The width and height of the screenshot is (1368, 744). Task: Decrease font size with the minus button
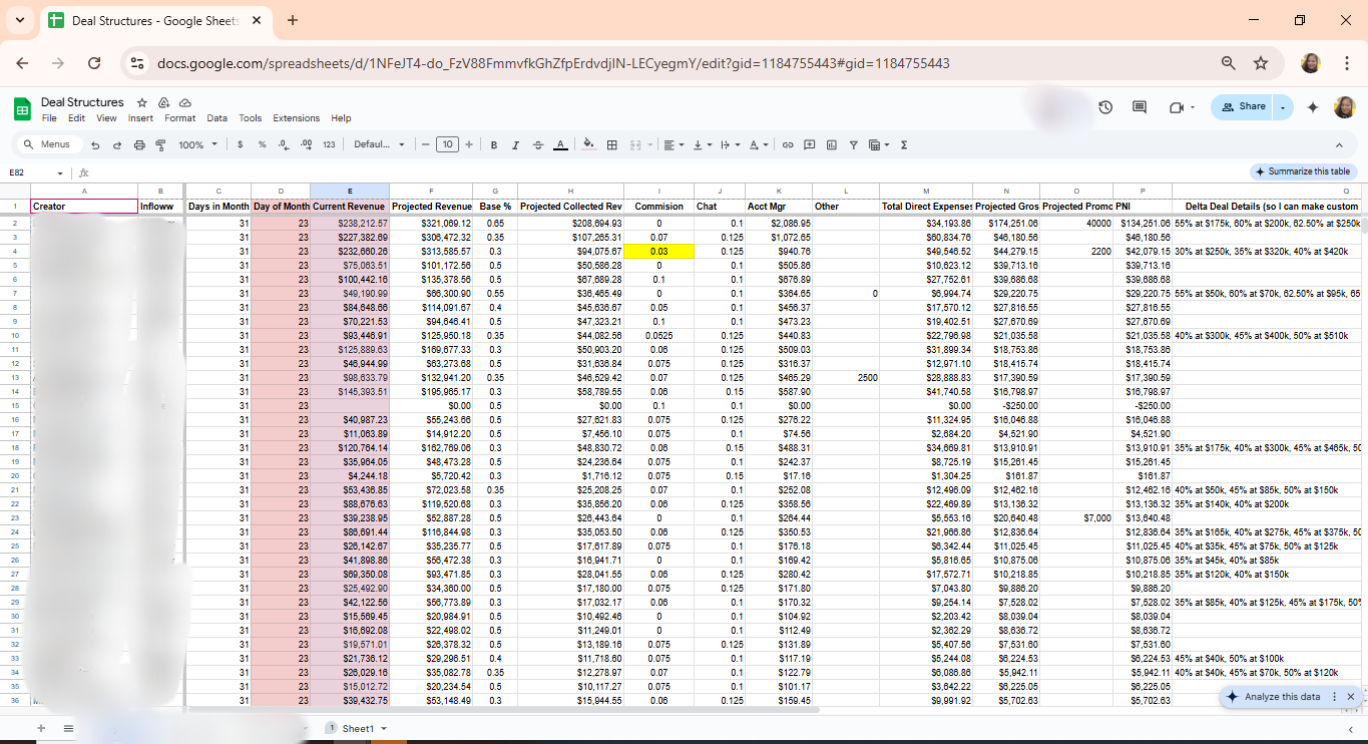(x=426, y=145)
